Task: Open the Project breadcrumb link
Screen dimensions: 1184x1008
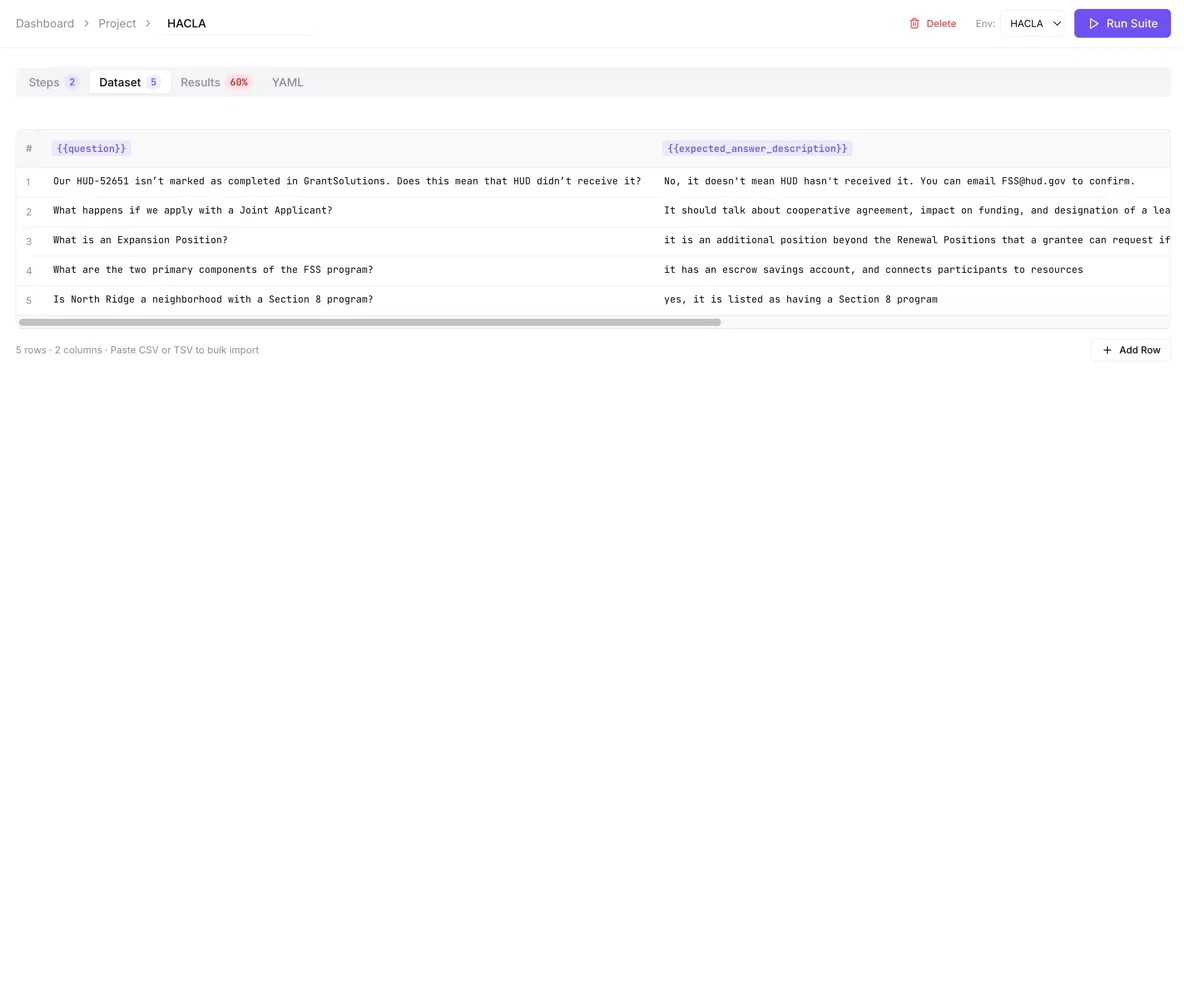Action: [x=117, y=23]
